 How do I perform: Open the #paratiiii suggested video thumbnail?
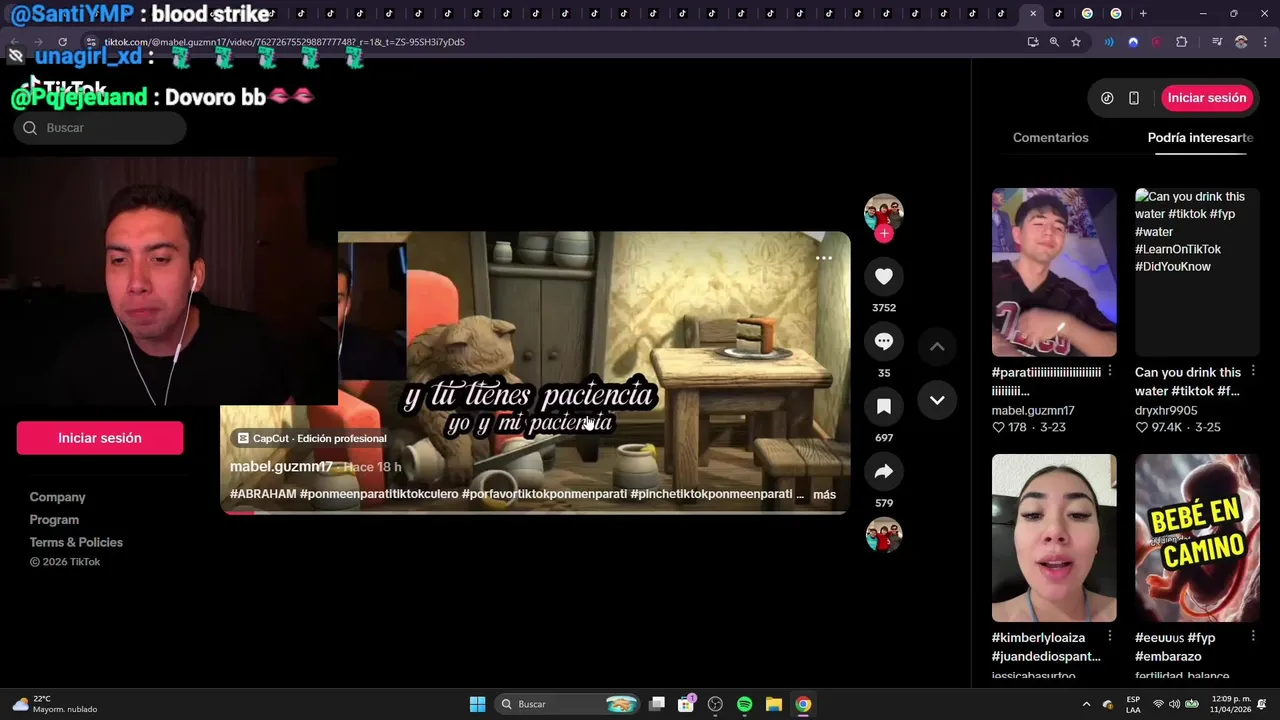tap(1054, 272)
